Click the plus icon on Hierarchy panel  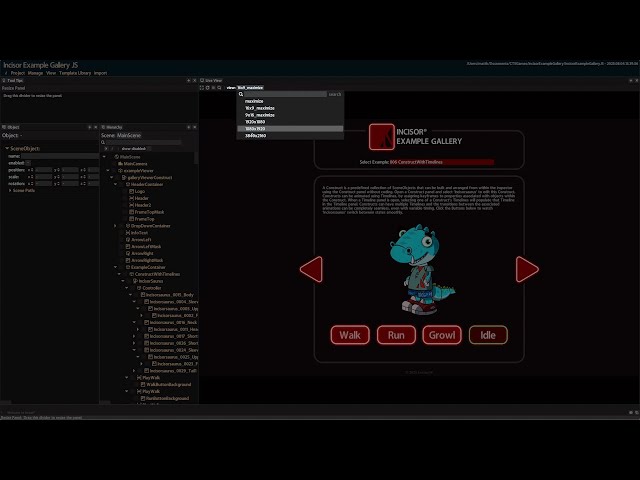coord(189,127)
